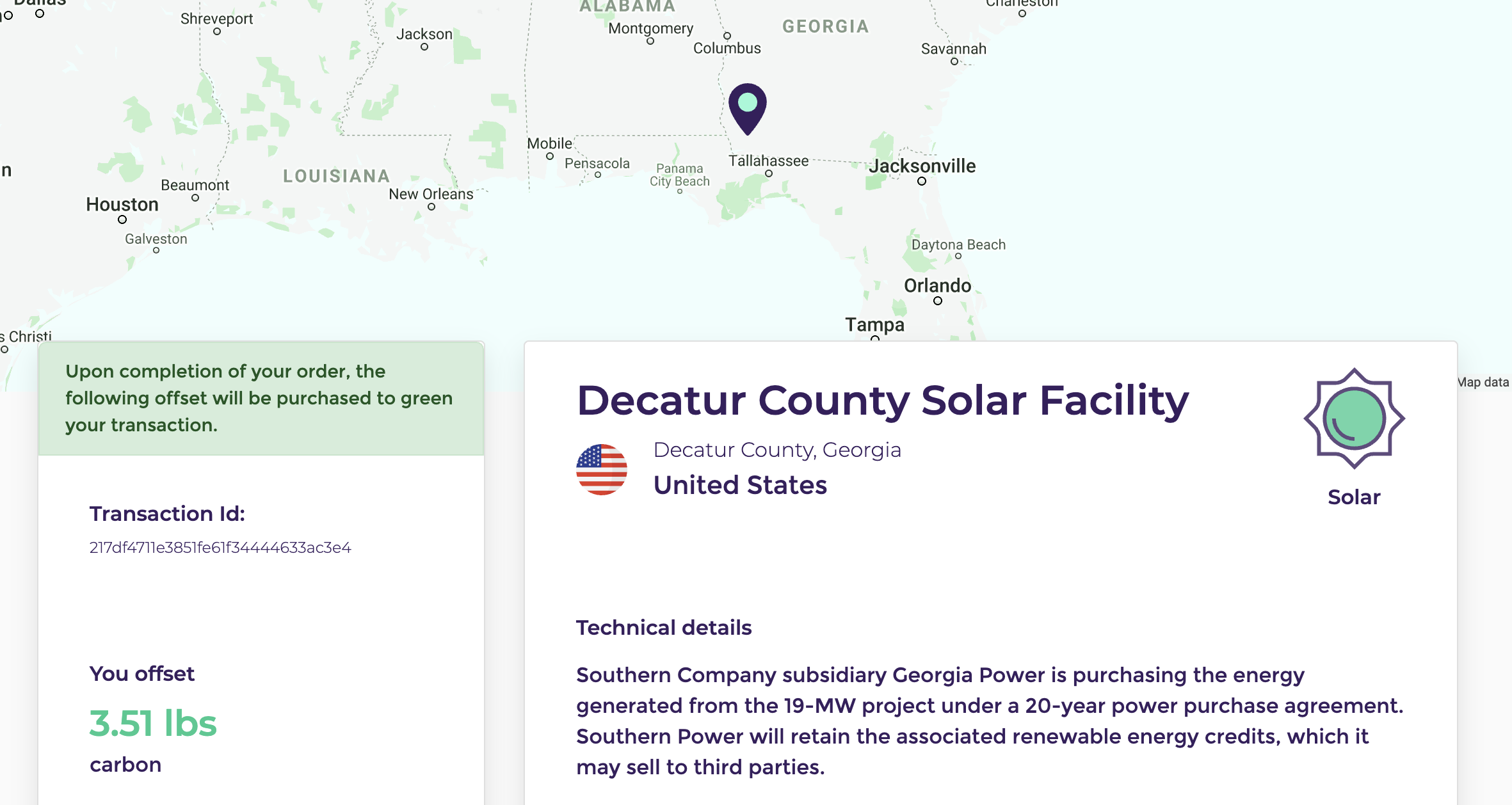Click the New Orleans city marker
Screen dimensions: 1512x805
click(431, 207)
